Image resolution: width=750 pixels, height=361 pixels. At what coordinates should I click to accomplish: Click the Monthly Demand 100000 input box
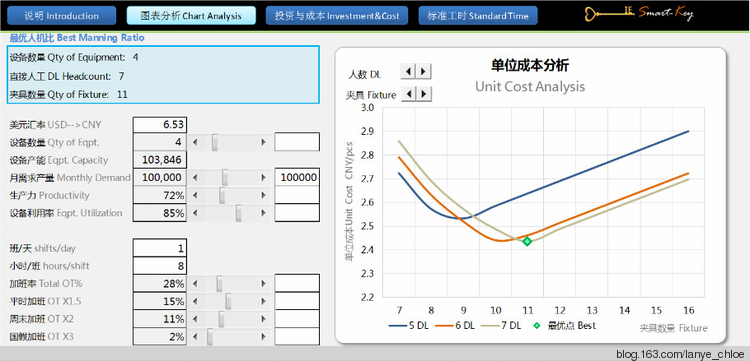pos(297,177)
